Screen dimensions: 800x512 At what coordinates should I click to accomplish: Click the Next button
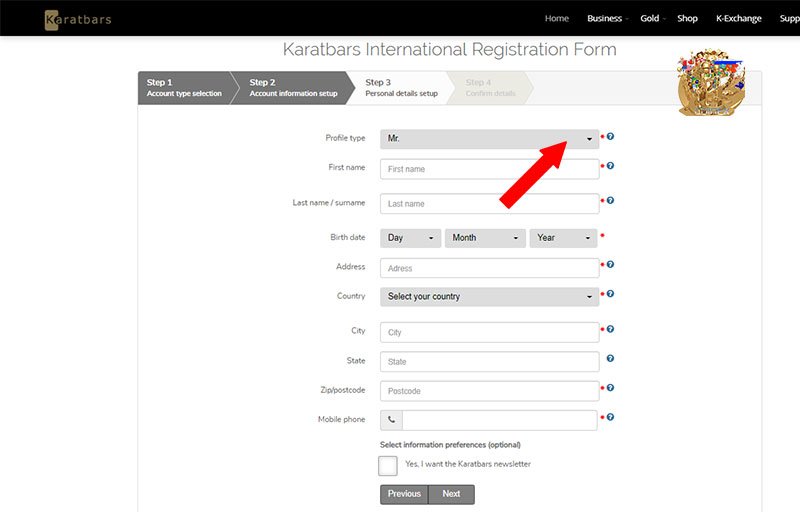pyautogui.click(x=452, y=494)
